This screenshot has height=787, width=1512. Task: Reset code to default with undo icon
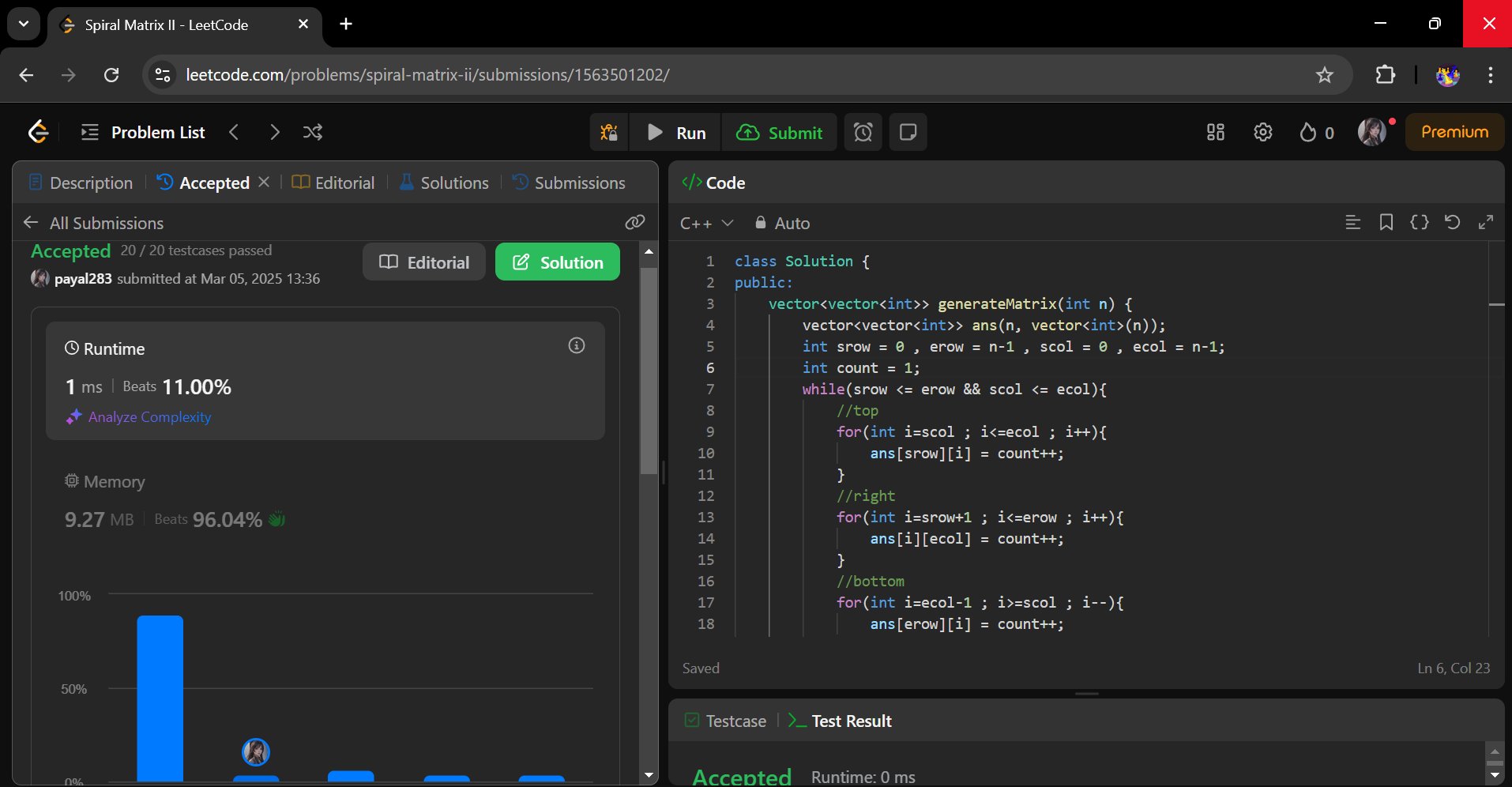click(x=1452, y=223)
